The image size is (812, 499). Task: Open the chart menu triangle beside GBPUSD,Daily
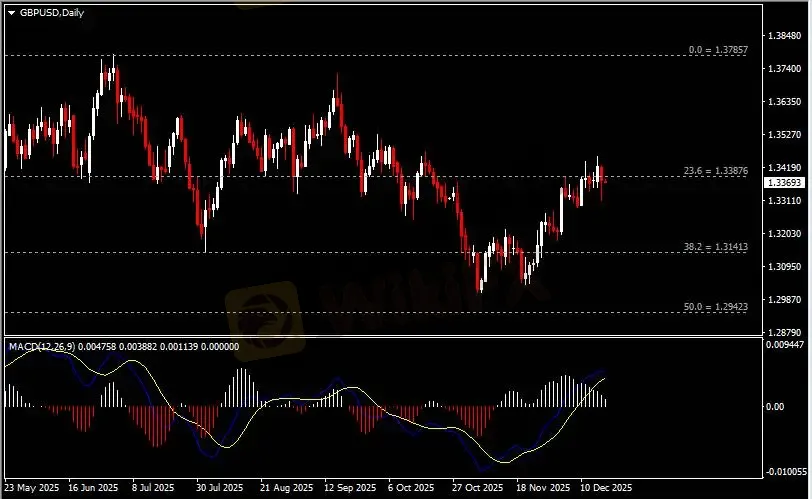tap(11, 13)
